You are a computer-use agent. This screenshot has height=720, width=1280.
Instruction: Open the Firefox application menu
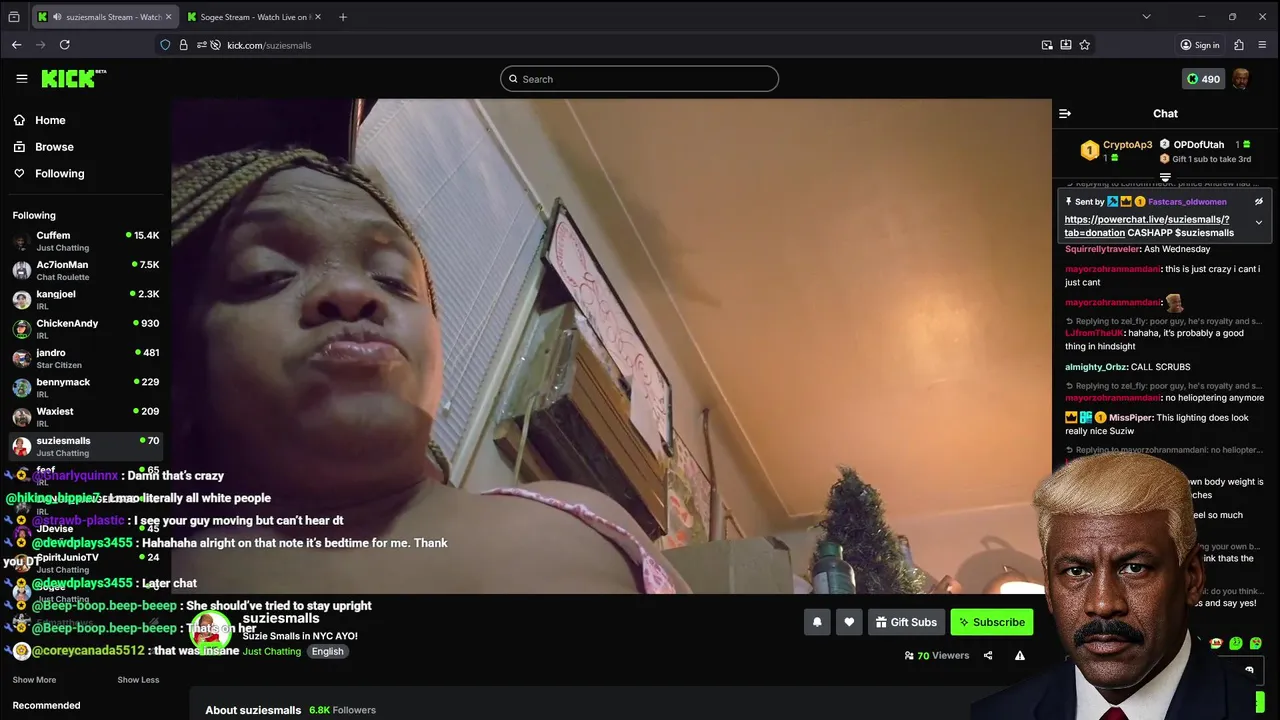1263,45
